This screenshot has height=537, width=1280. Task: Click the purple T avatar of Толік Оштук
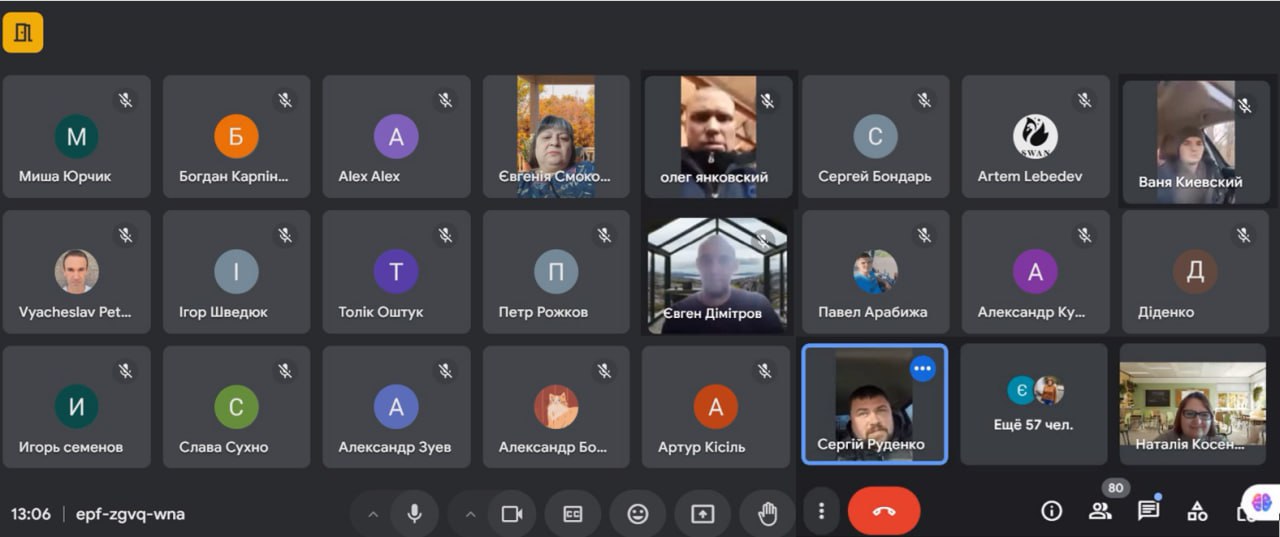click(396, 272)
